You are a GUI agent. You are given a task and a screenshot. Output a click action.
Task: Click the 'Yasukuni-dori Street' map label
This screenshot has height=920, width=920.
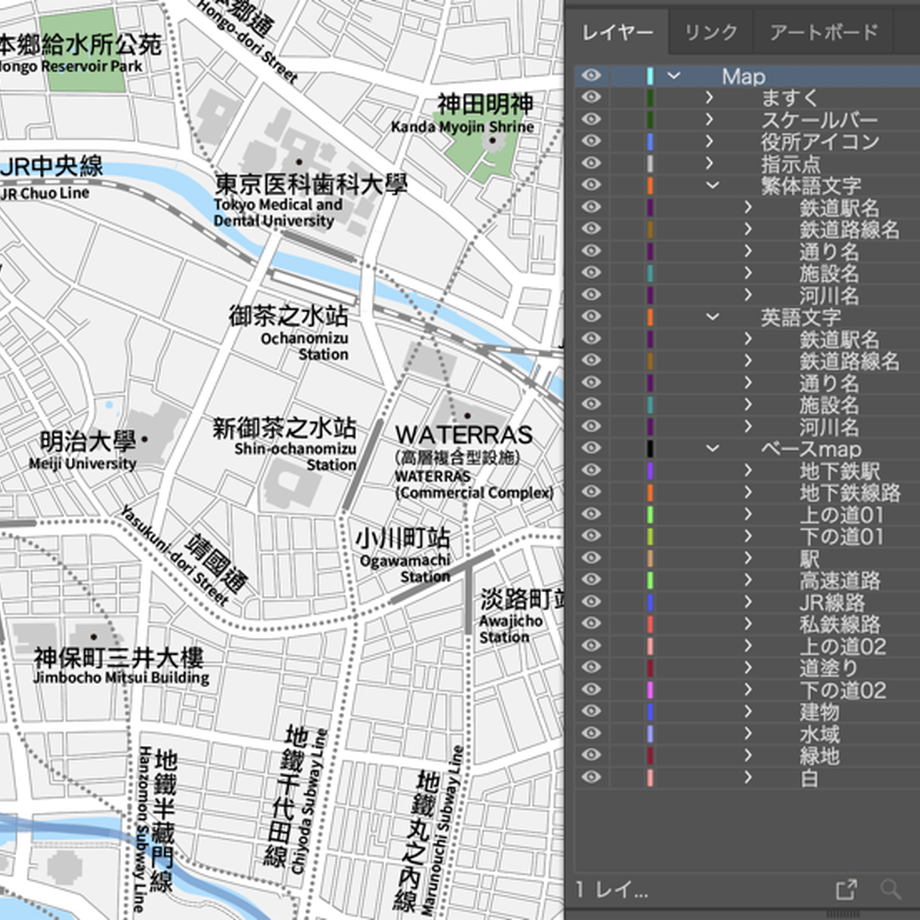coord(174,554)
